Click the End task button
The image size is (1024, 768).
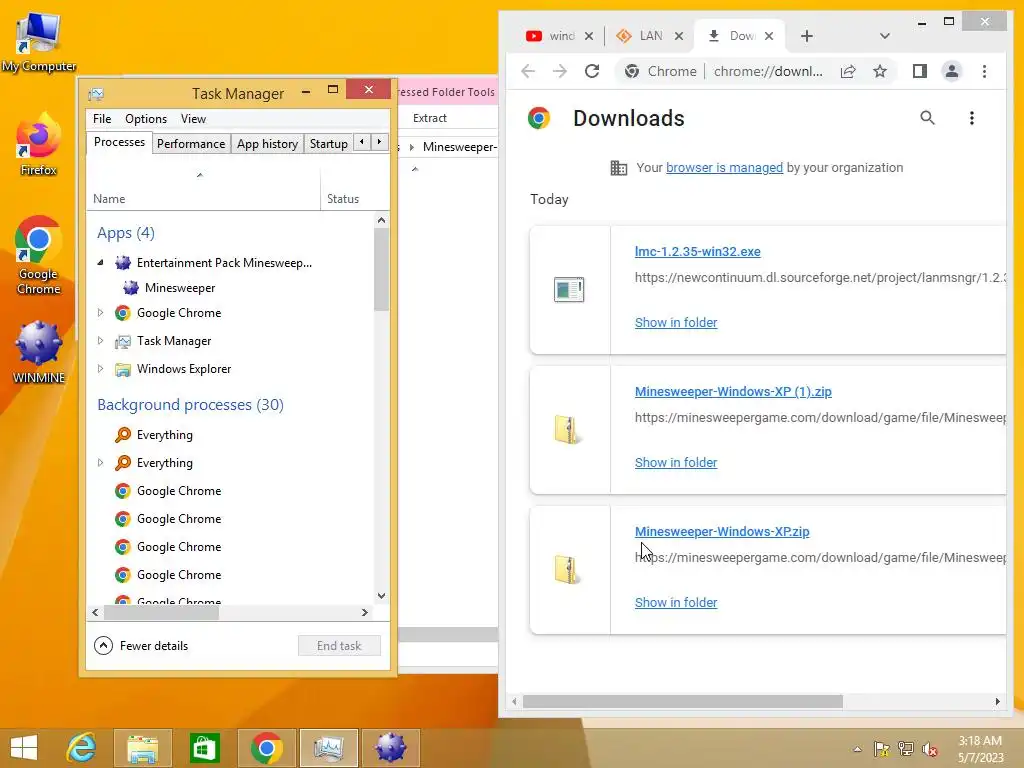click(x=339, y=646)
